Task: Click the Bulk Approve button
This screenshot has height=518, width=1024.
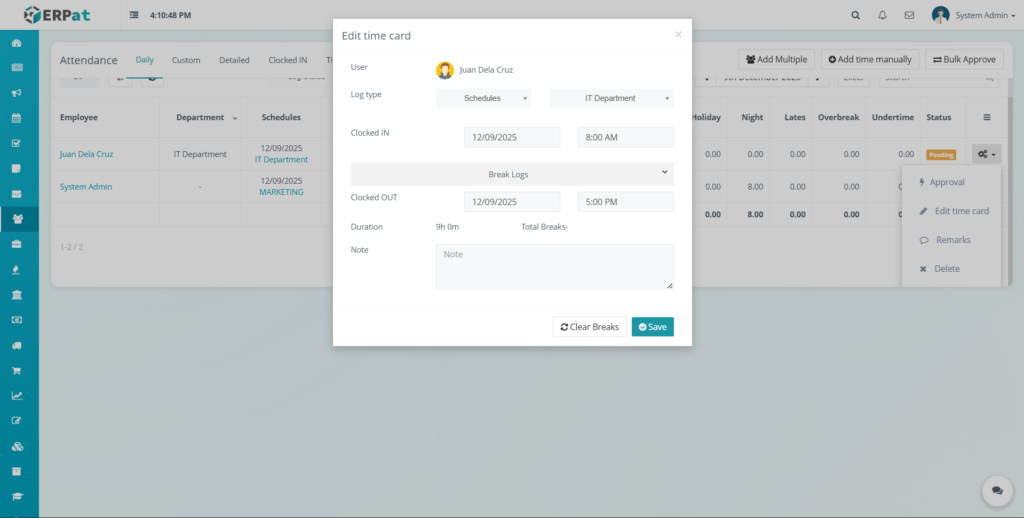Action: point(964,59)
